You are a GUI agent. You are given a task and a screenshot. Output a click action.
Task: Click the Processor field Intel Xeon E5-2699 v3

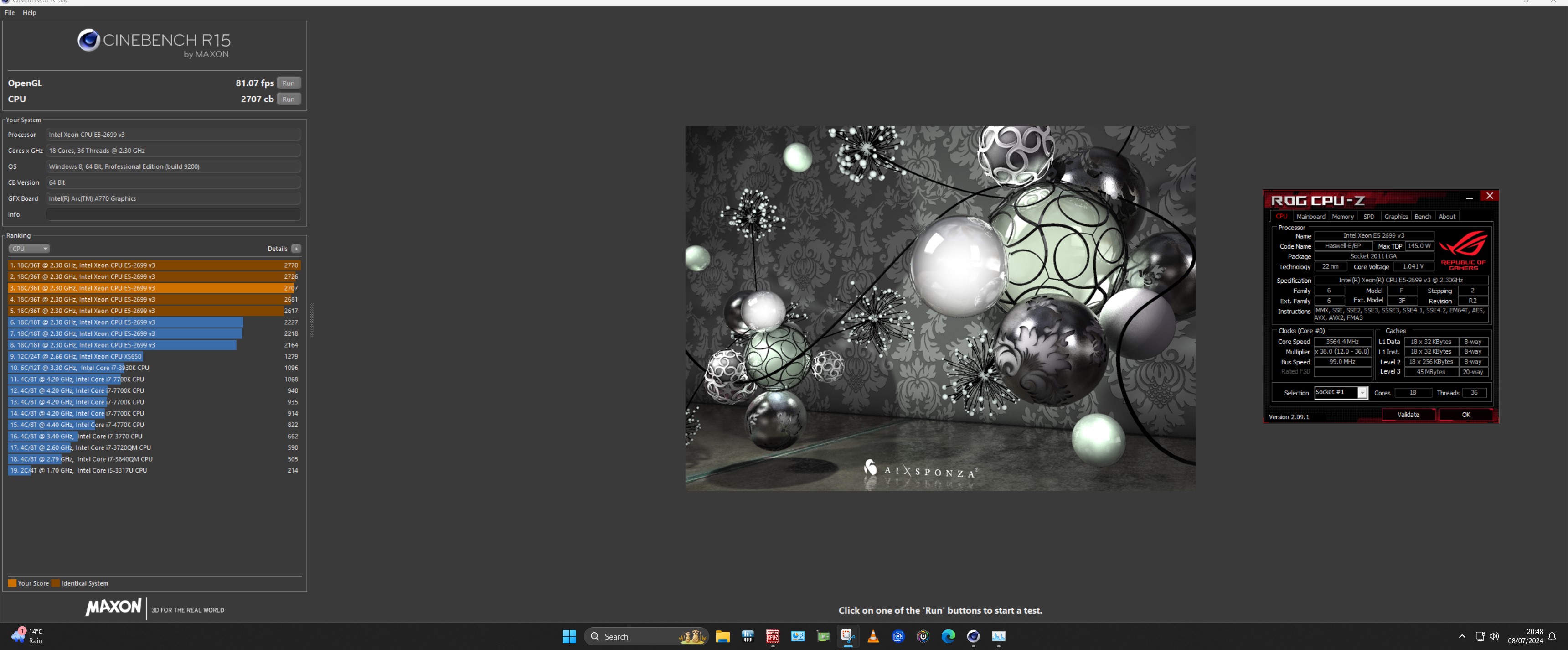[x=174, y=135]
